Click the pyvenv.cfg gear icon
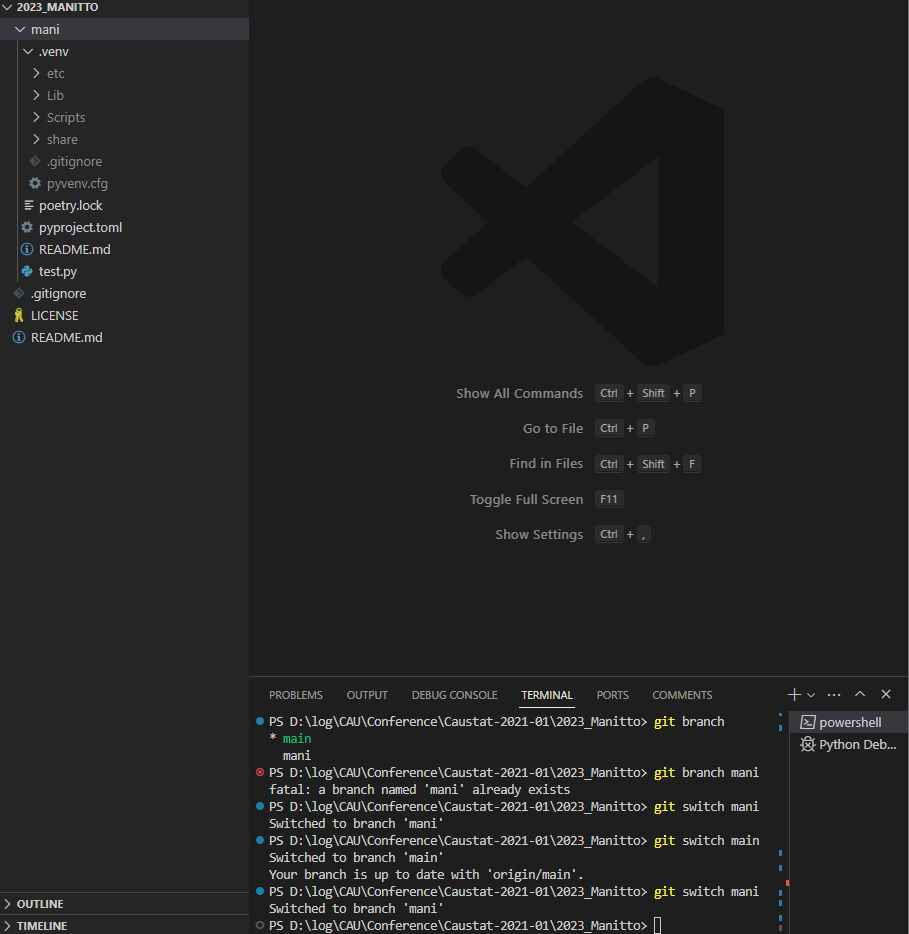The height and width of the screenshot is (934, 909). [35, 183]
